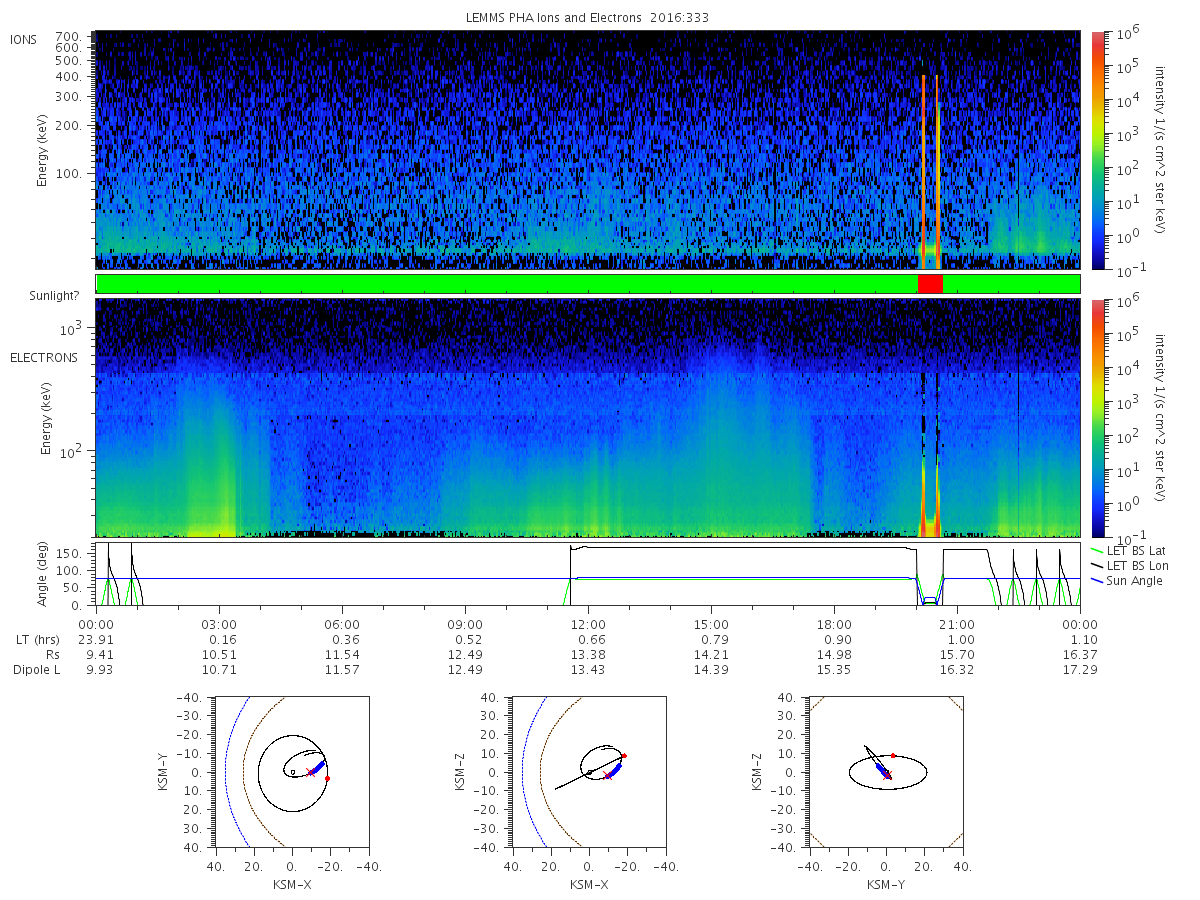
Task: Click the electrons intensity color bar
Action: pos(1097,417)
